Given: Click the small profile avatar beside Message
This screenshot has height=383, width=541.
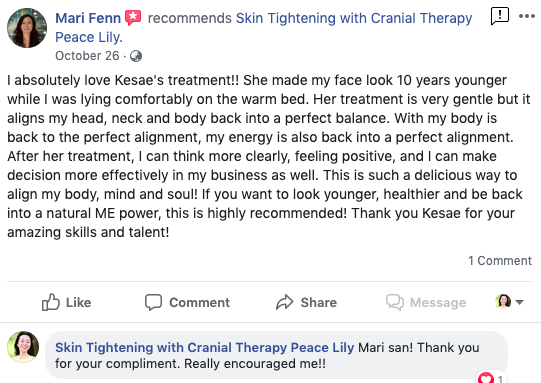Looking at the screenshot, I should point(503,302).
